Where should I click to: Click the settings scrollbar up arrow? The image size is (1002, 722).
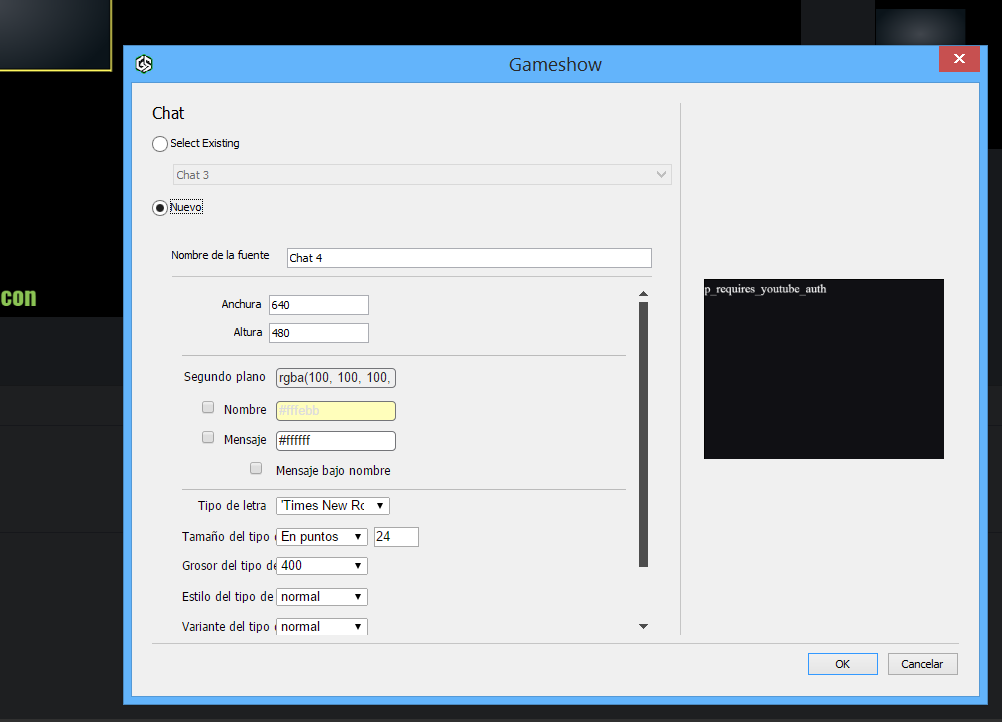tap(644, 294)
